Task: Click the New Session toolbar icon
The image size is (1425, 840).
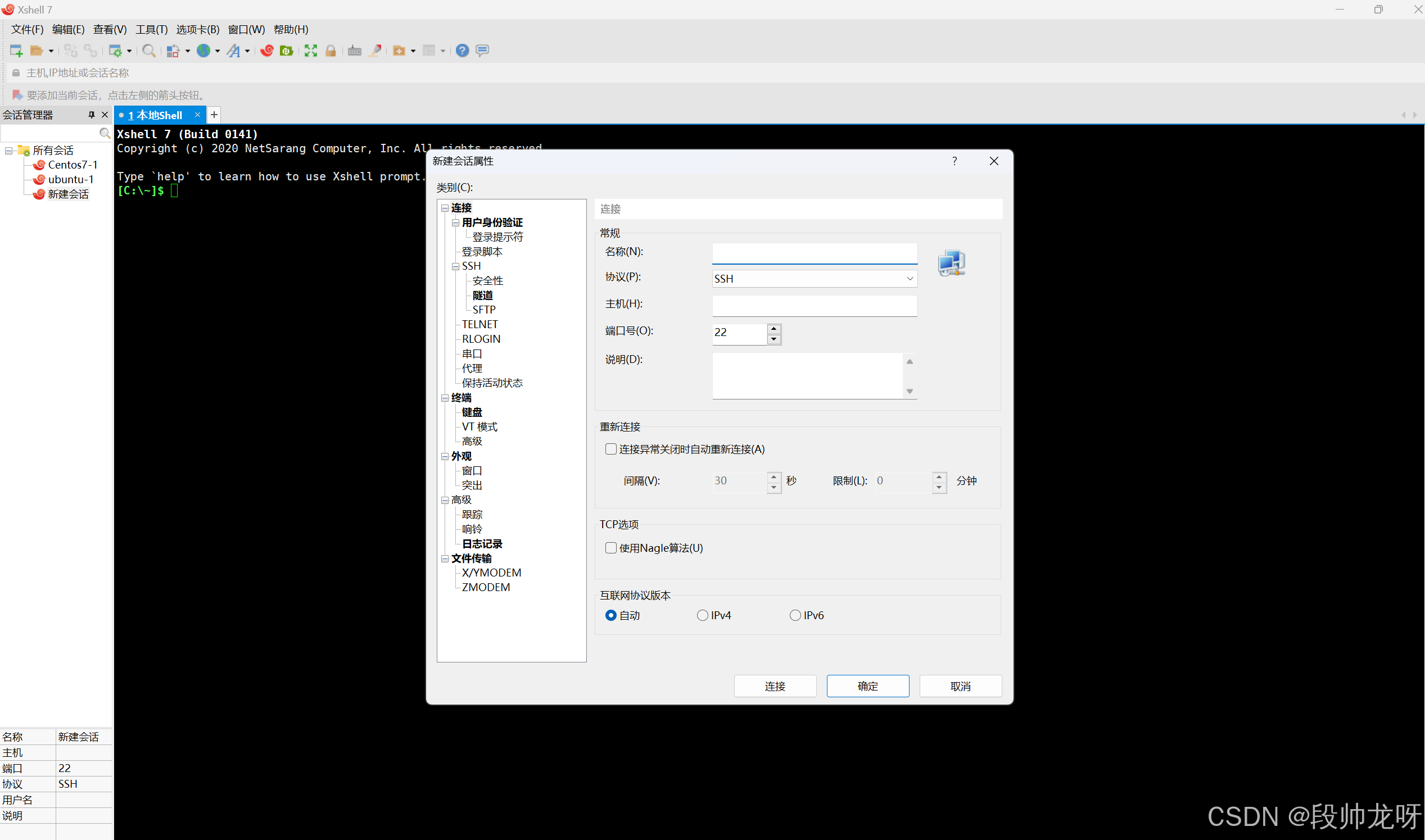Action: point(16,51)
